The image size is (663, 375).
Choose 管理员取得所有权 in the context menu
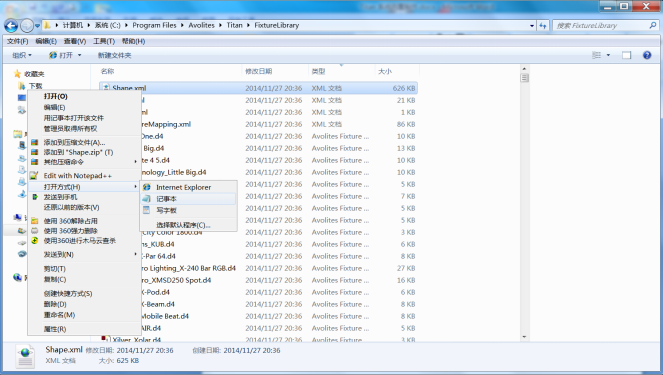pyautogui.click(x=70, y=129)
